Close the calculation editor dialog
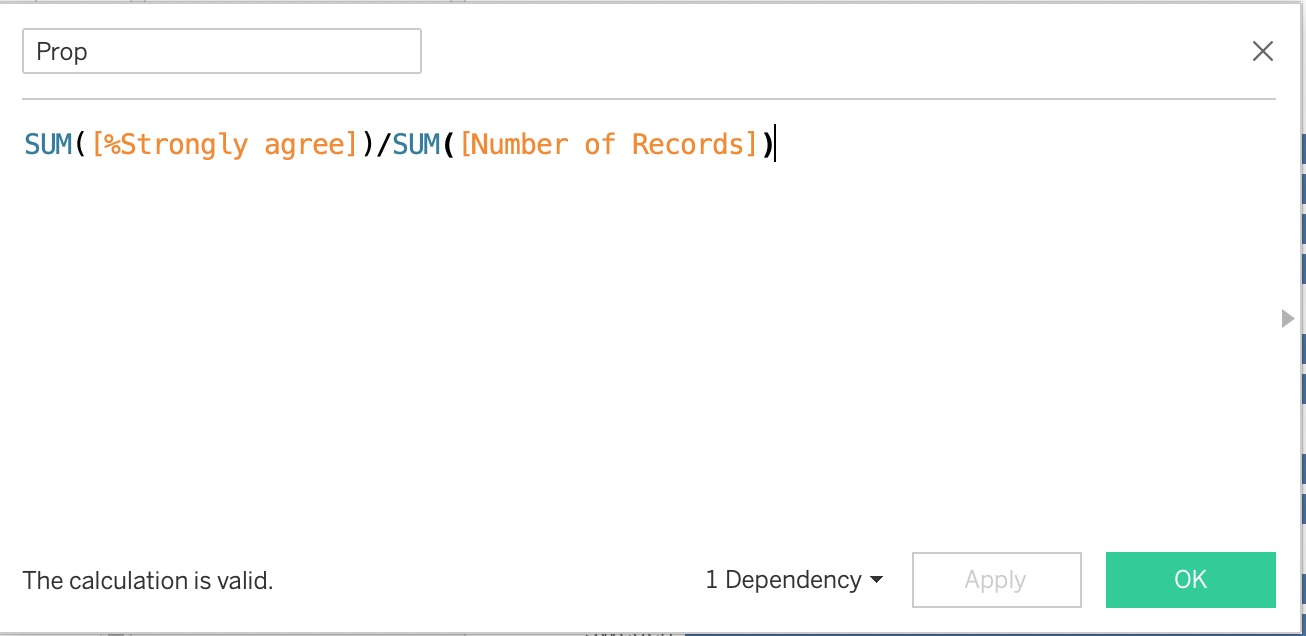The image size is (1306, 636). click(1263, 52)
